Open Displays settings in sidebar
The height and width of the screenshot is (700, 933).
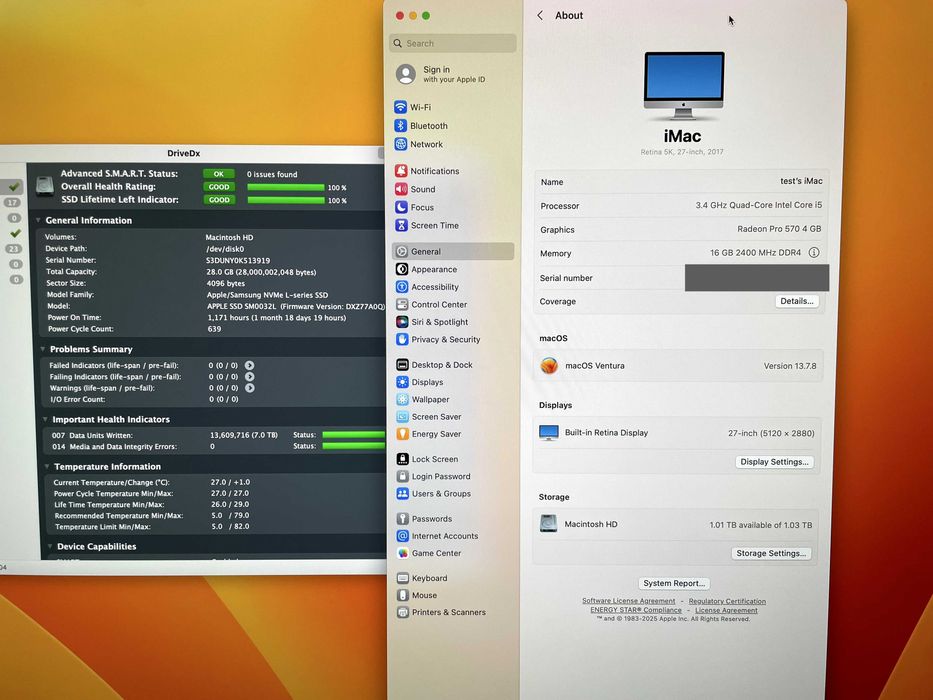point(419,382)
